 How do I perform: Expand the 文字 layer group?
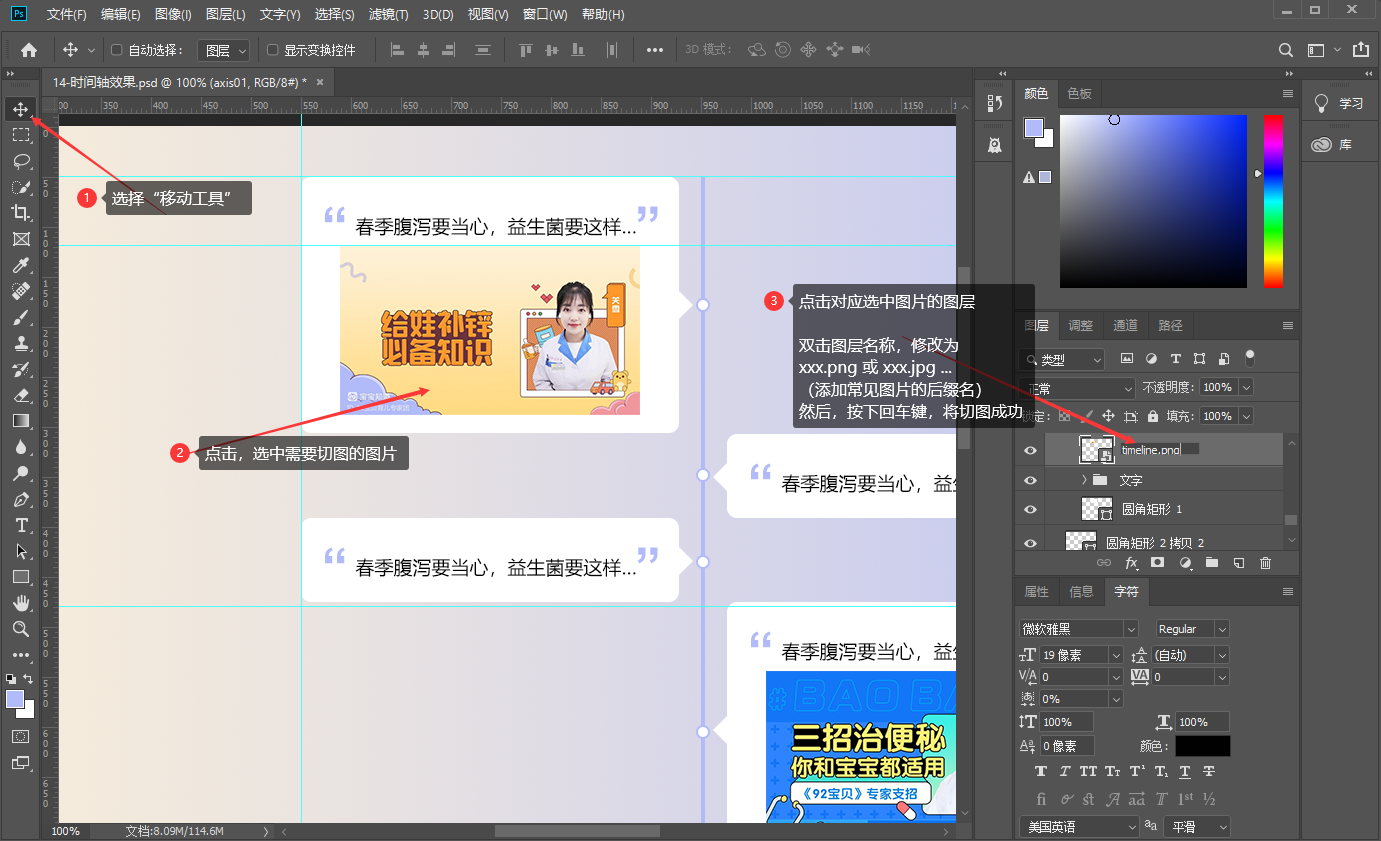tap(1084, 480)
